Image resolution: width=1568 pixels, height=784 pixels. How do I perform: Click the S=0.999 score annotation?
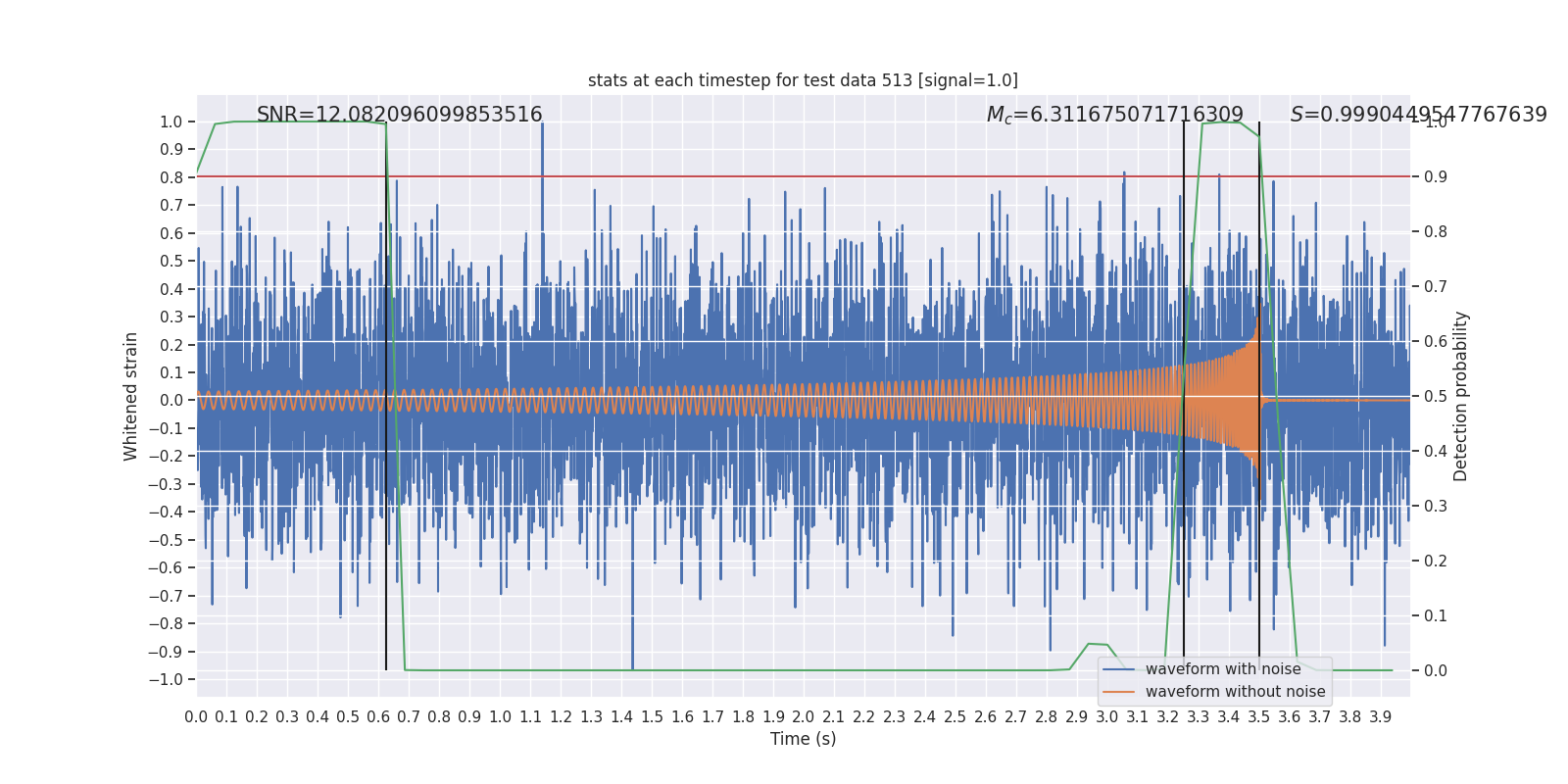click(1418, 115)
